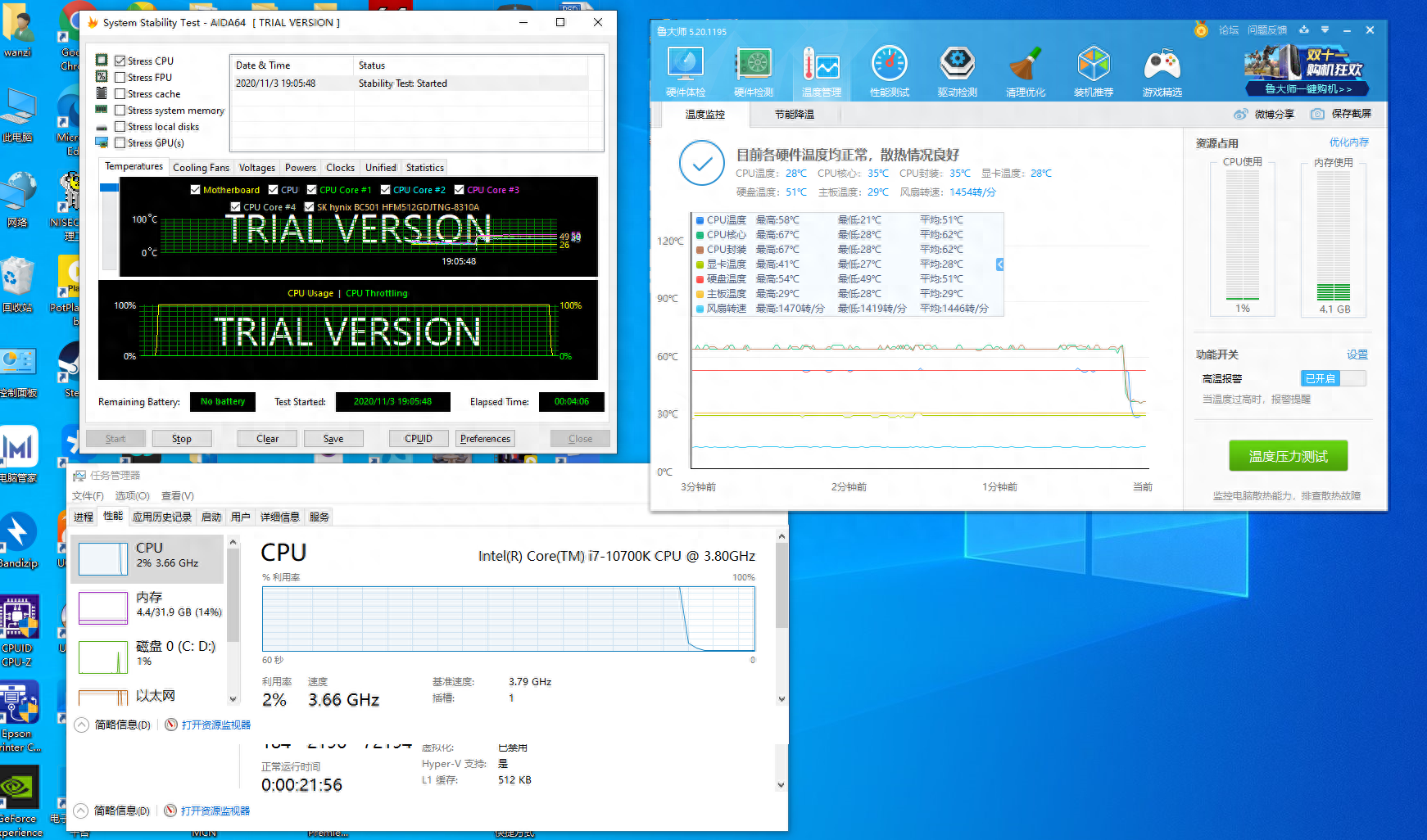Open 性能测试 gauge icon

[890, 72]
